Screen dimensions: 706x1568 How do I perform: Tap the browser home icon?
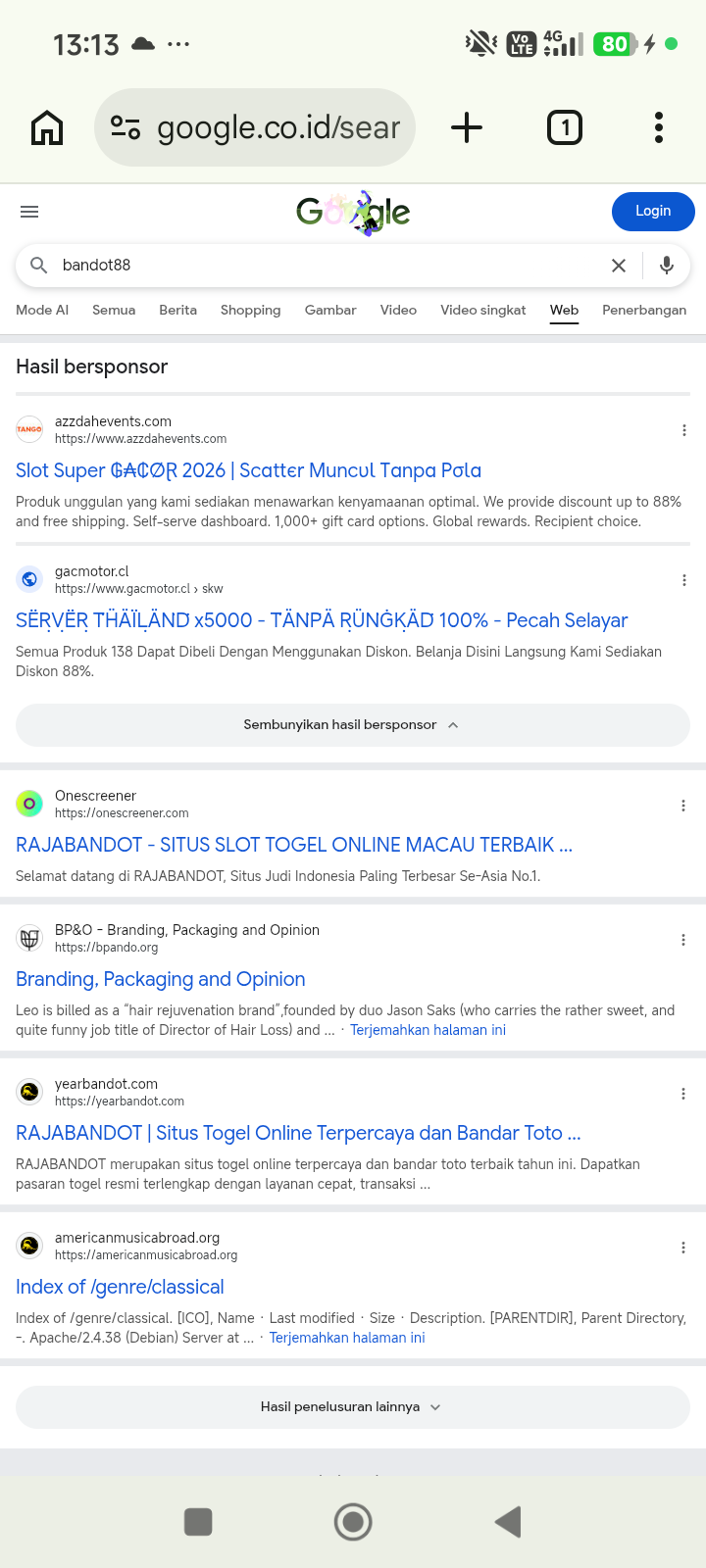(47, 127)
